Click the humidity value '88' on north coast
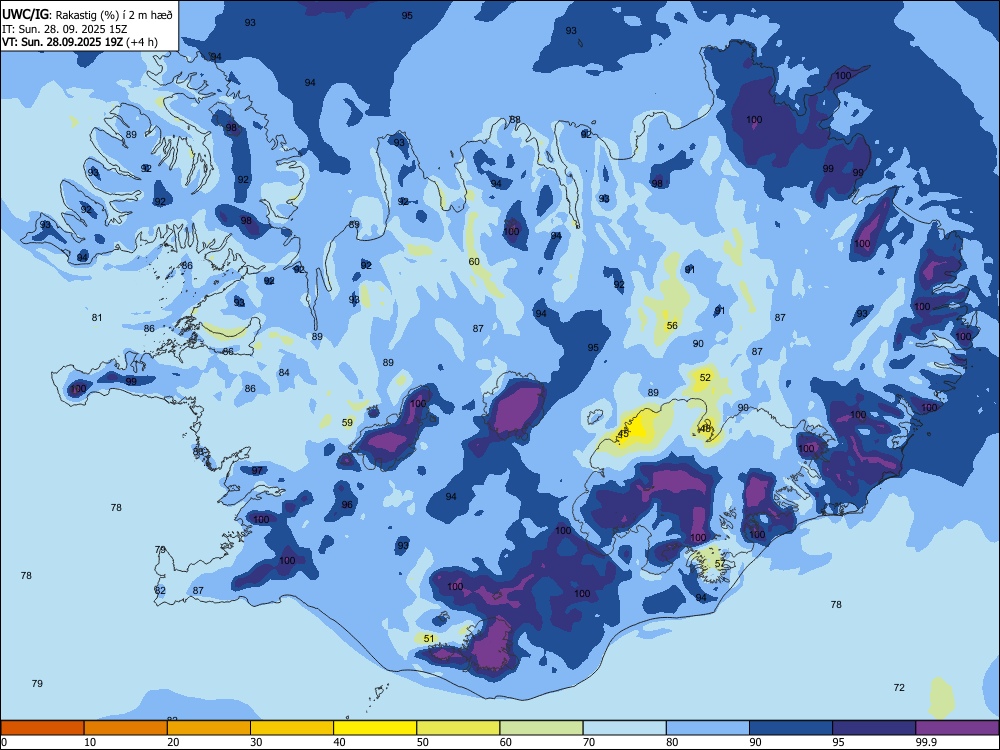This screenshot has height=750, width=1000. pos(515,119)
